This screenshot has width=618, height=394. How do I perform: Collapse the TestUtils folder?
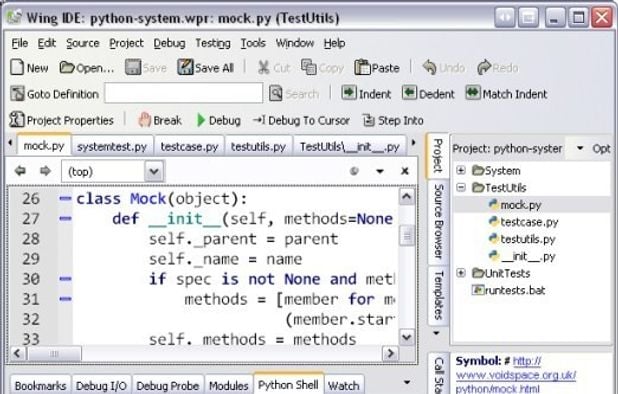click(461, 187)
